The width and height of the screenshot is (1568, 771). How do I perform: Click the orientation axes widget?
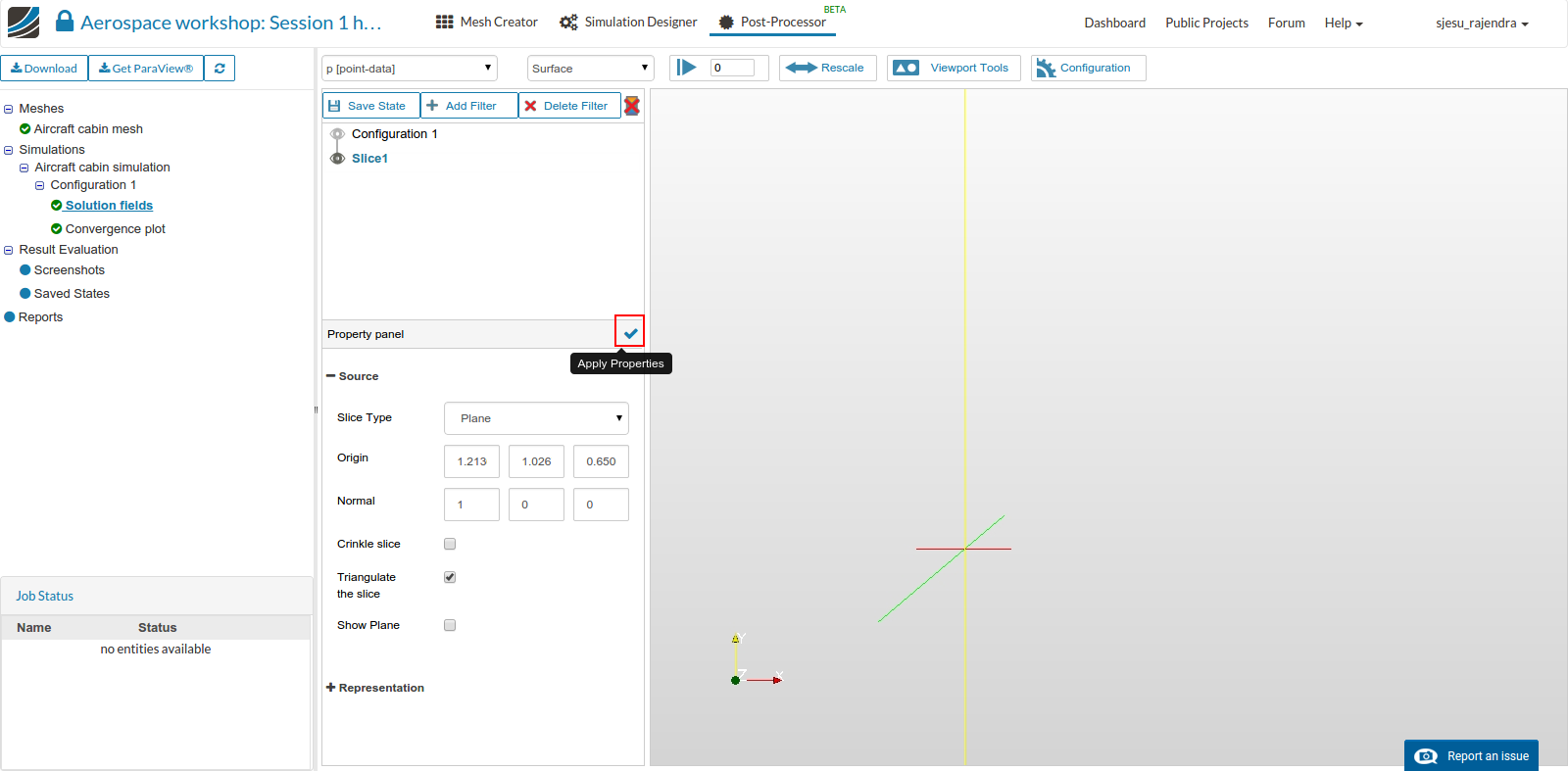pos(757,661)
